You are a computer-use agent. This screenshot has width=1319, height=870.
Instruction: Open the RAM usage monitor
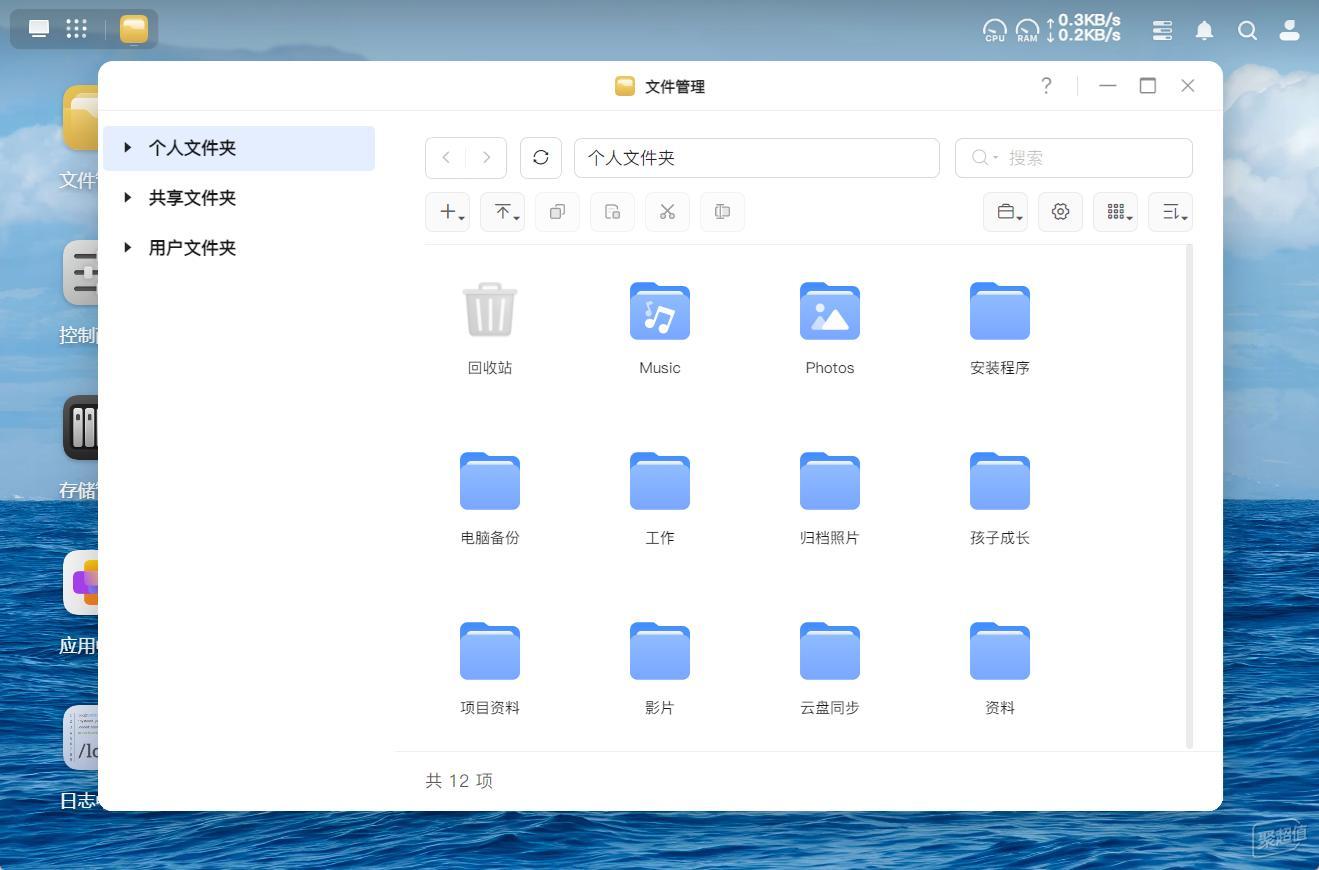coord(1027,31)
